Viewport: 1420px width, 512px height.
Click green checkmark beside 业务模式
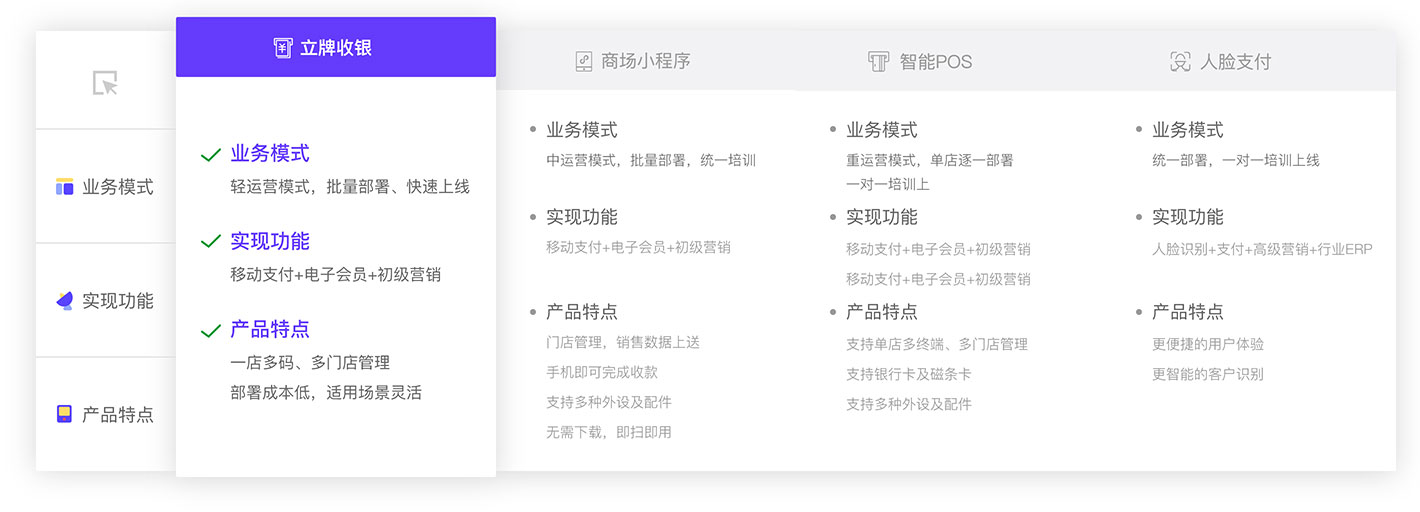(x=210, y=155)
